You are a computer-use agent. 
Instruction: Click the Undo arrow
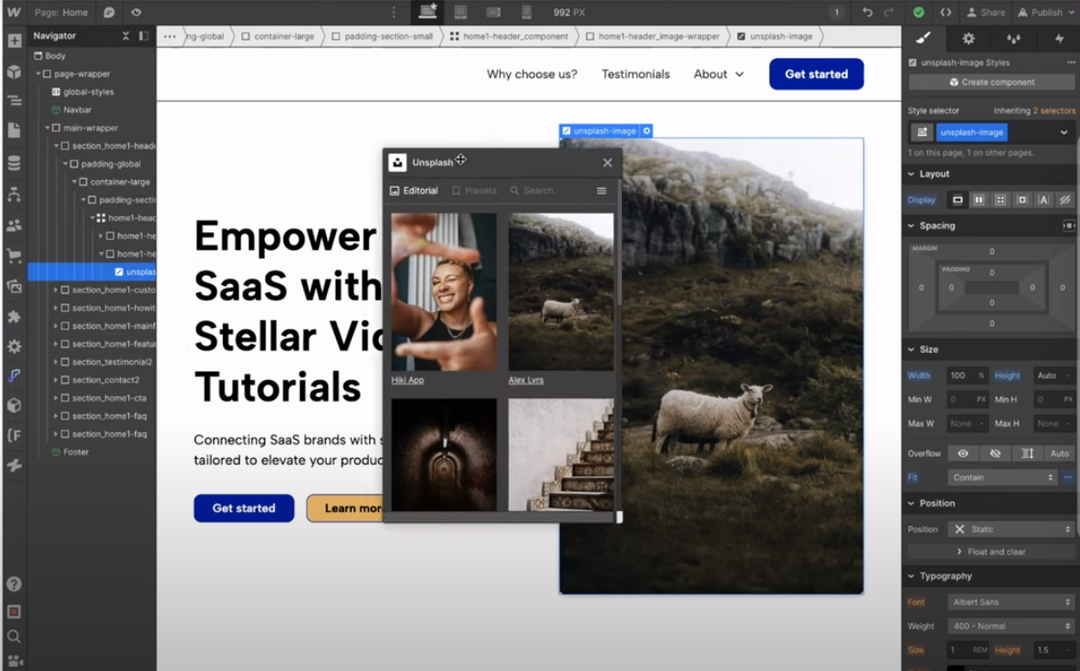(x=867, y=12)
